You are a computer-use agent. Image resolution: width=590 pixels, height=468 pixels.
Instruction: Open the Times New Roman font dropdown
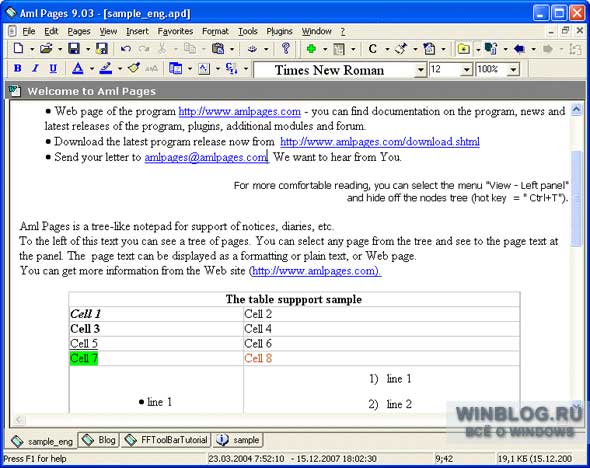pos(420,70)
